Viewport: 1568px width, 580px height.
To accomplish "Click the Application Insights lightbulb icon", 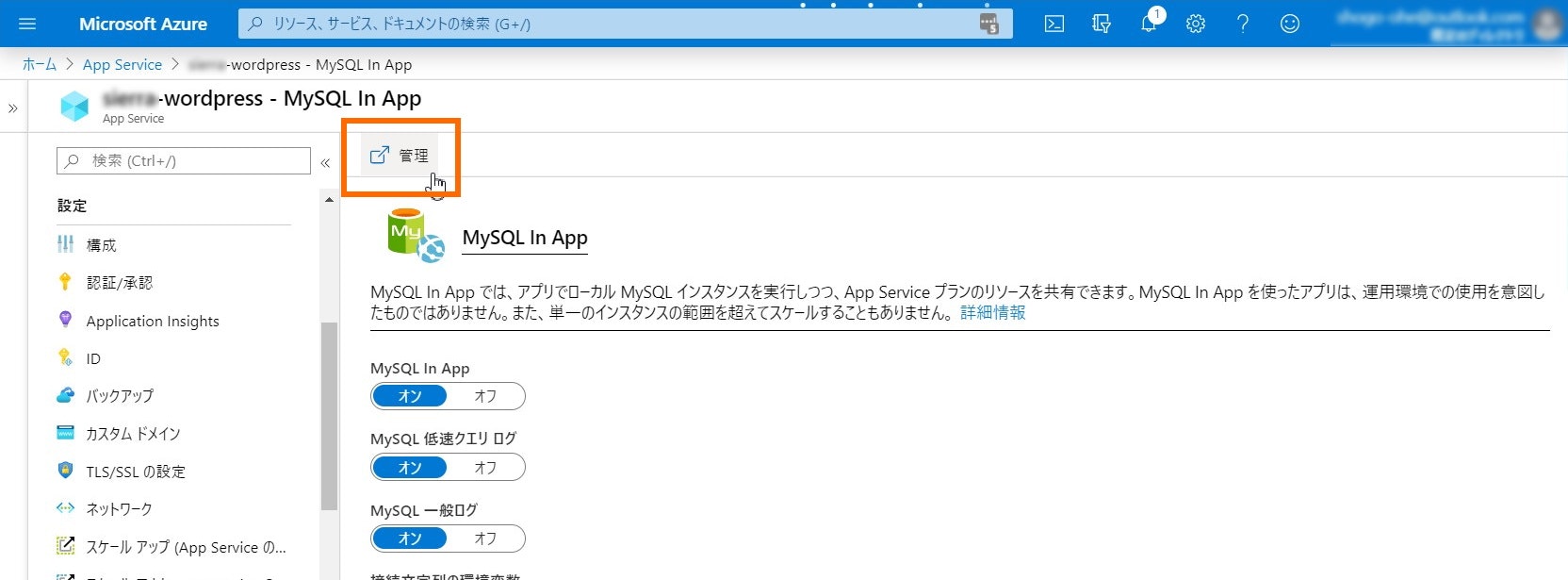I will point(65,319).
